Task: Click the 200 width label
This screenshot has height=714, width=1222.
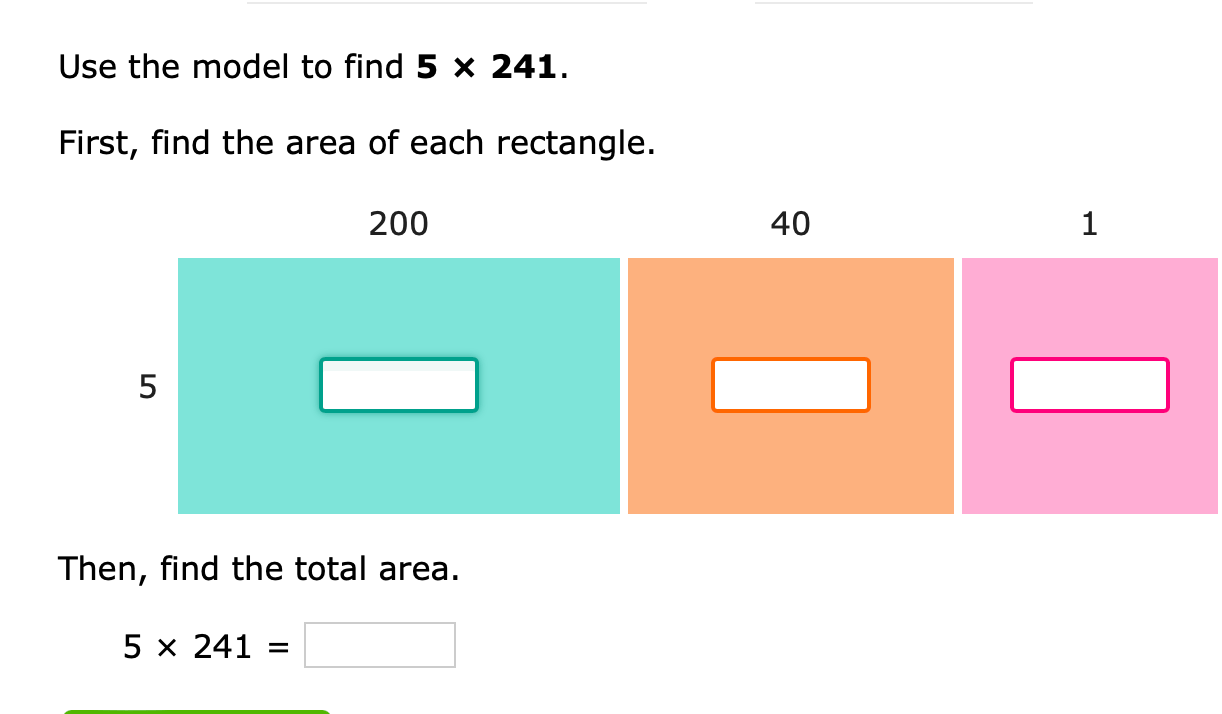Action: (x=398, y=224)
